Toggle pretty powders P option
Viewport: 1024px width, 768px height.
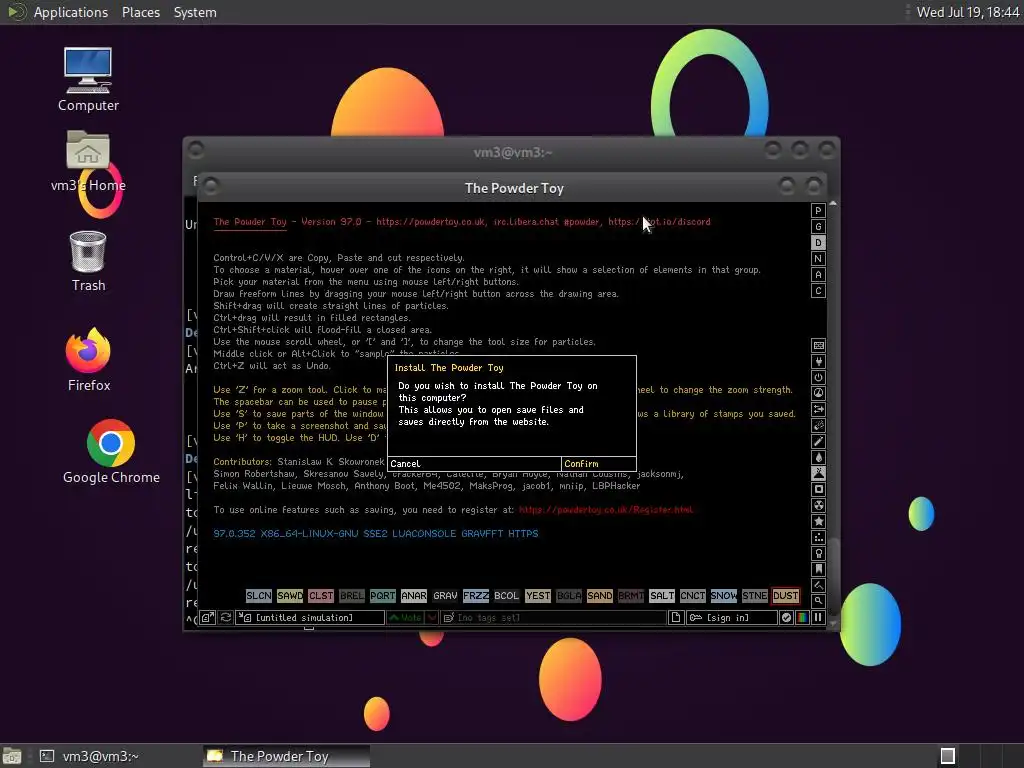[818, 210]
